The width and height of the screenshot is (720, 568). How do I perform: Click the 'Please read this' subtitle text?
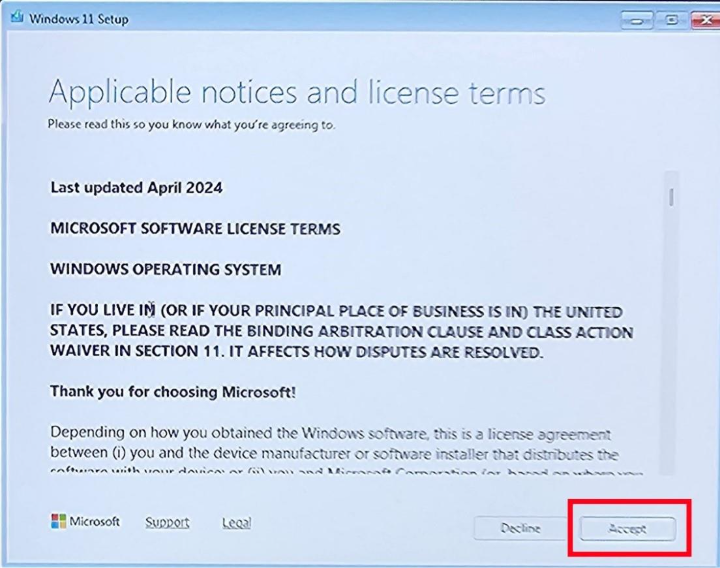tap(191, 125)
